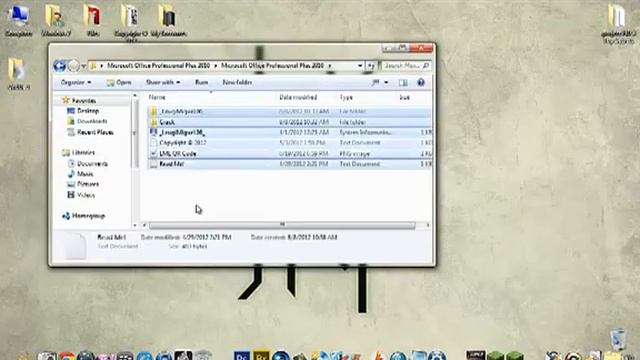The image size is (640, 360).
Task: Launch Photoshop from the taskbar dock
Action: 242,356
